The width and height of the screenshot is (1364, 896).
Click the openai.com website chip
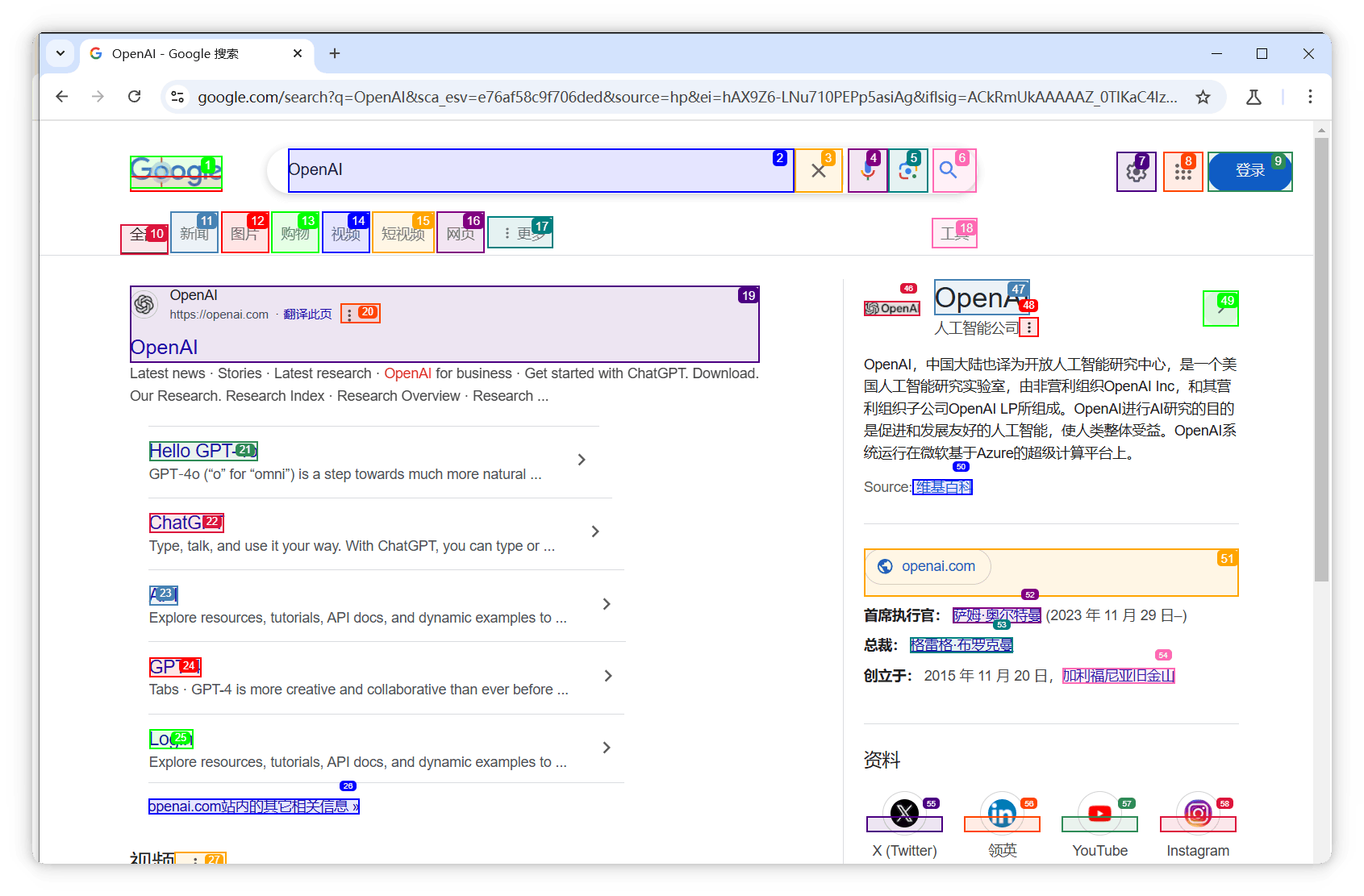[x=928, y=566]
